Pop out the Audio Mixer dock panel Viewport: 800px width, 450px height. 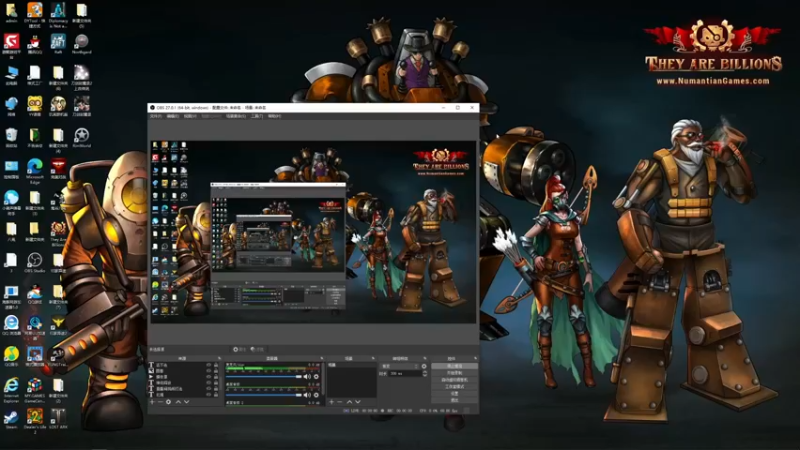tap(322, 358)
